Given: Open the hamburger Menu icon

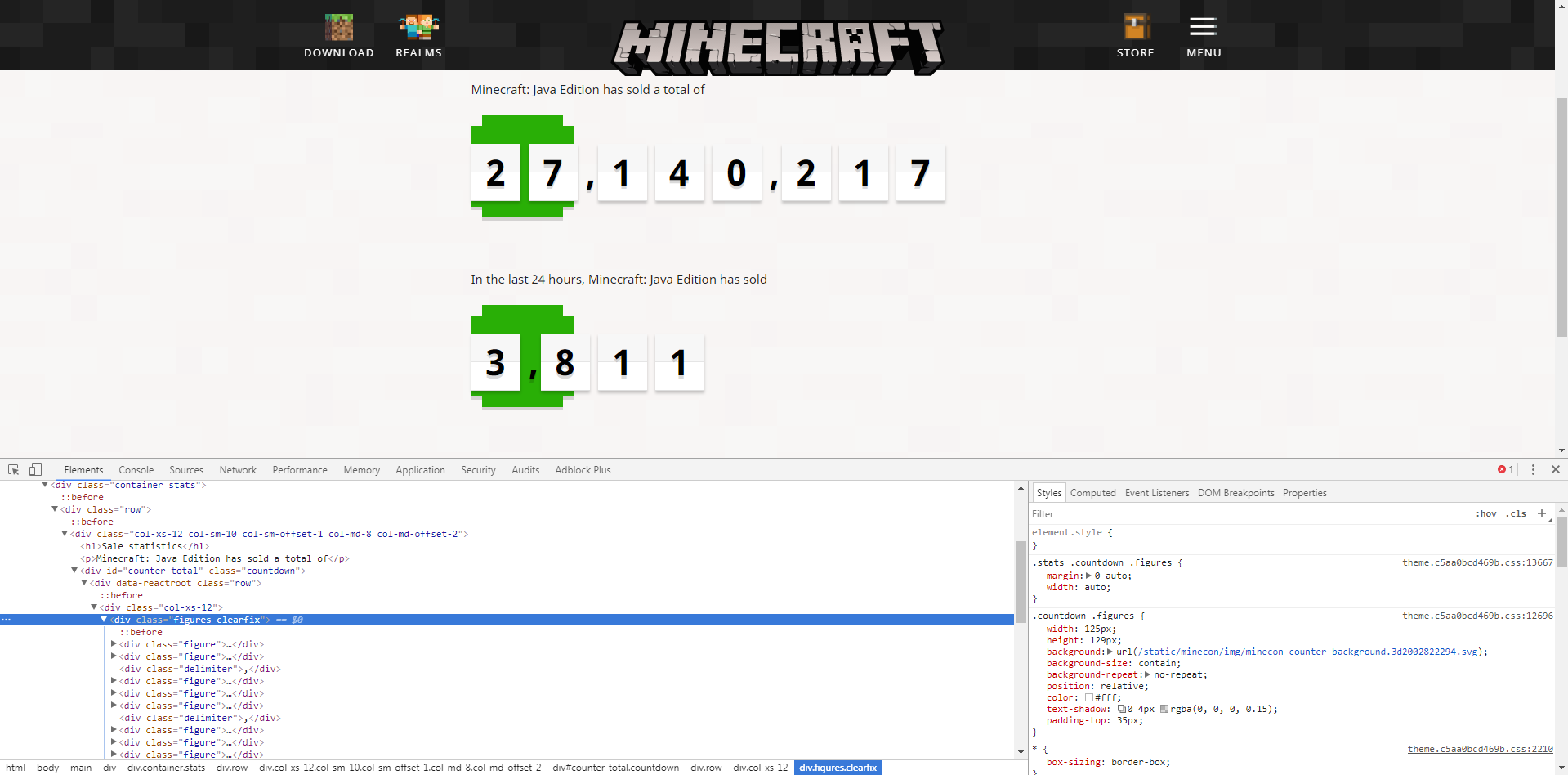Looking at the screenshot, I should pos(1203,27).
